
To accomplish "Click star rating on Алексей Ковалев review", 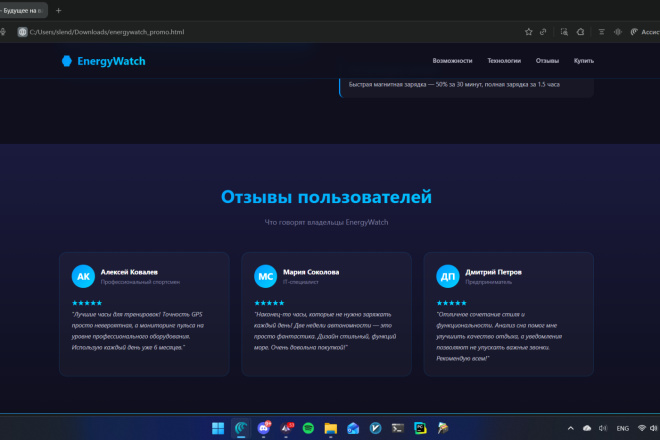I will click(x=87, y=303).
